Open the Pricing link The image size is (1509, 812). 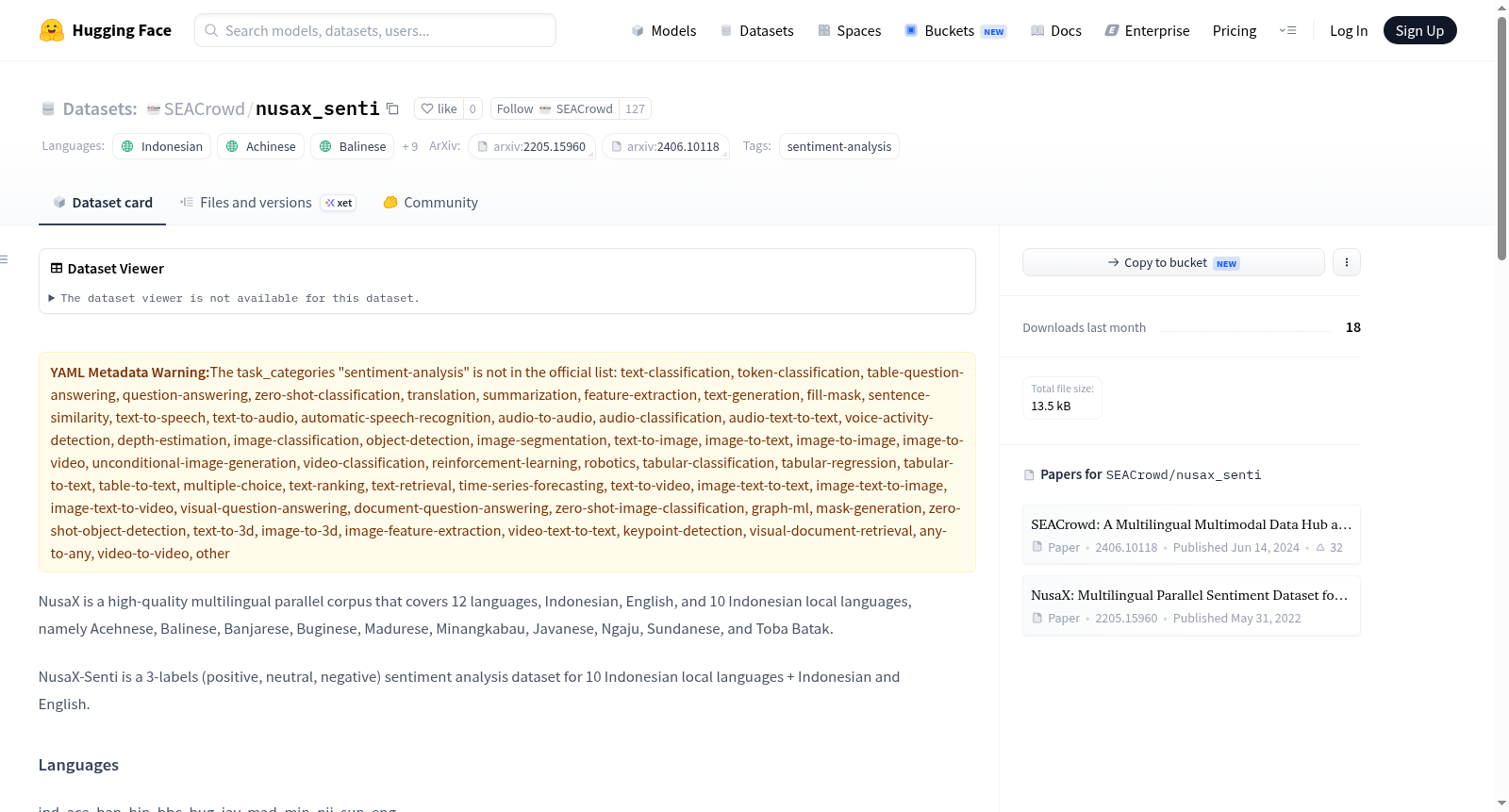[1235, 31]
